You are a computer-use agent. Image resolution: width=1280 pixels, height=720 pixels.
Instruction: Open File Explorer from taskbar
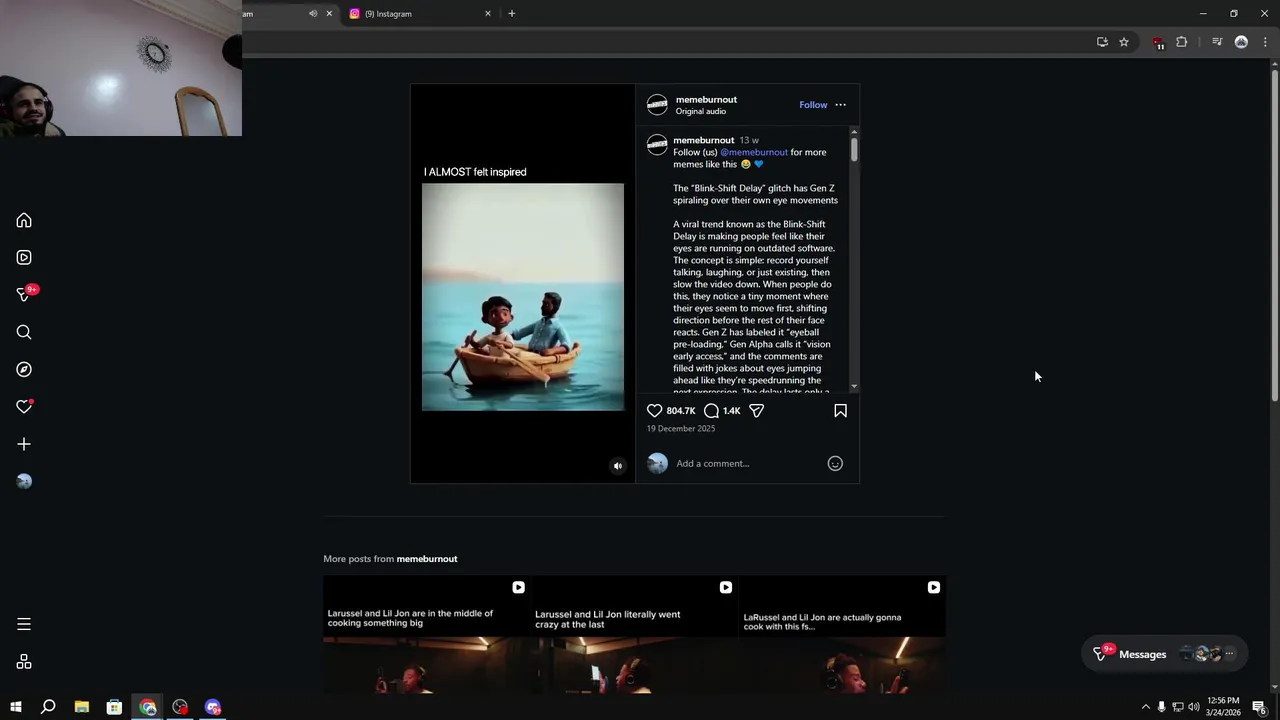point(82,707)
